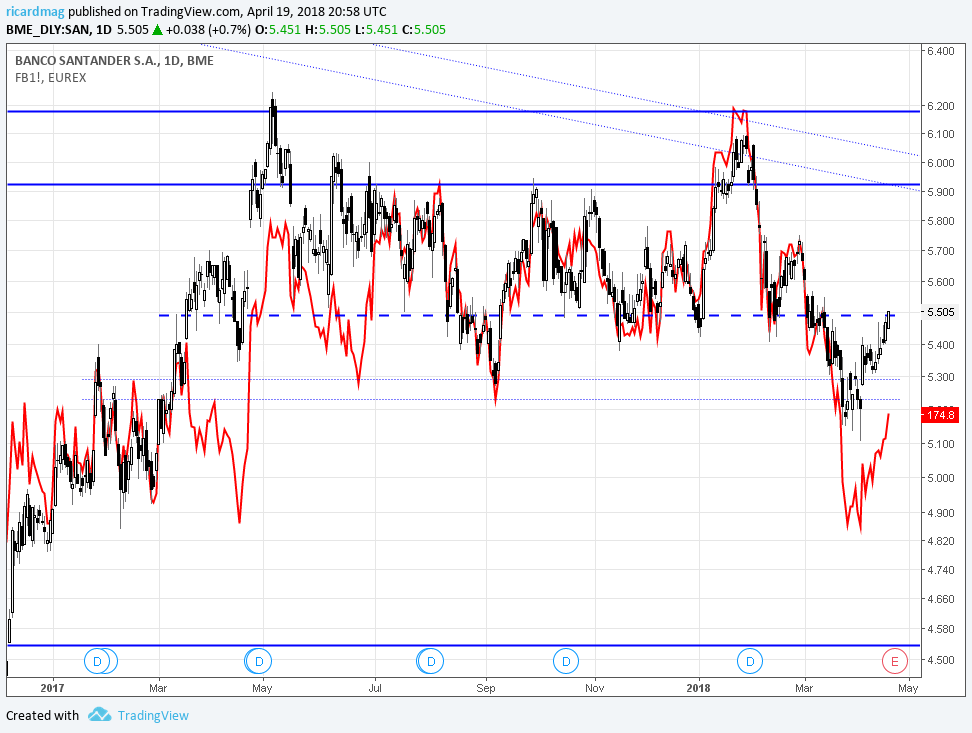Click dividend D marker near August 2017
This screenshot has width=972, height=733.
pos(431,662)
